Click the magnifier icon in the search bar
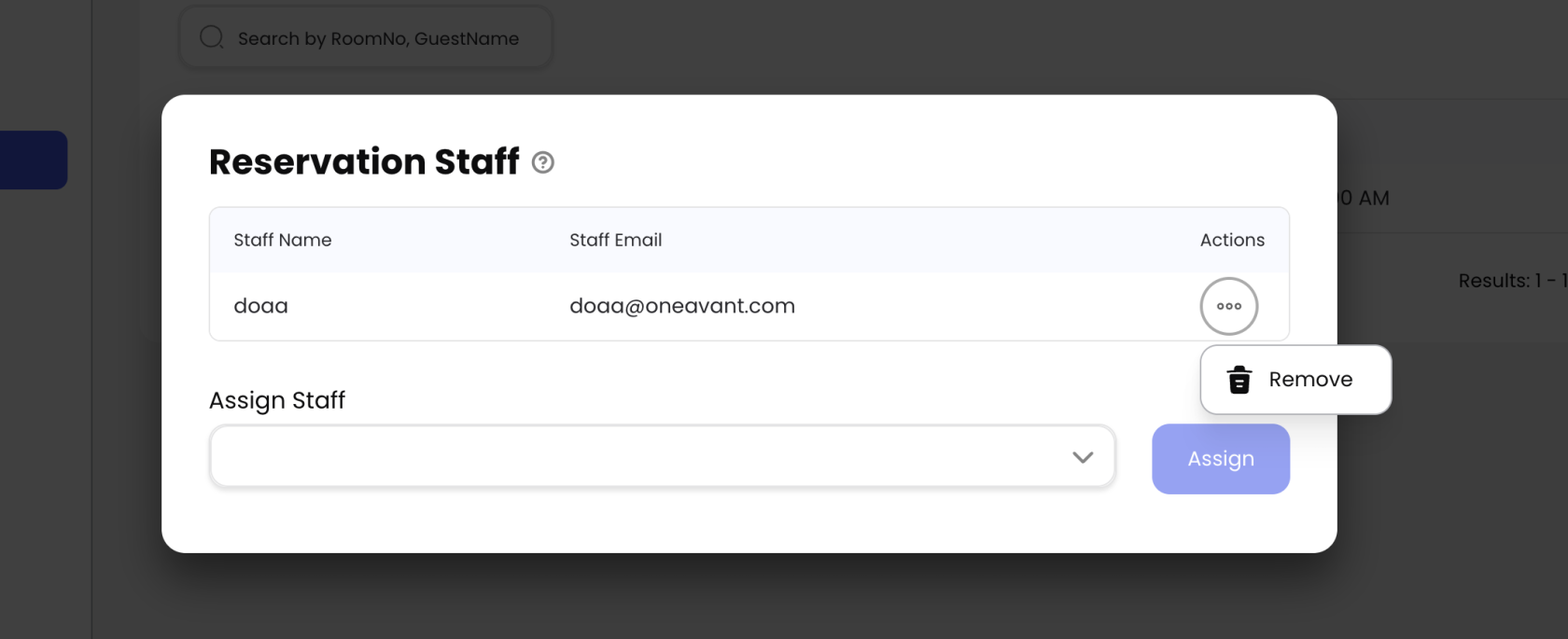The height and width of the screenshot is (639, 1568). (x=212, y=37)
